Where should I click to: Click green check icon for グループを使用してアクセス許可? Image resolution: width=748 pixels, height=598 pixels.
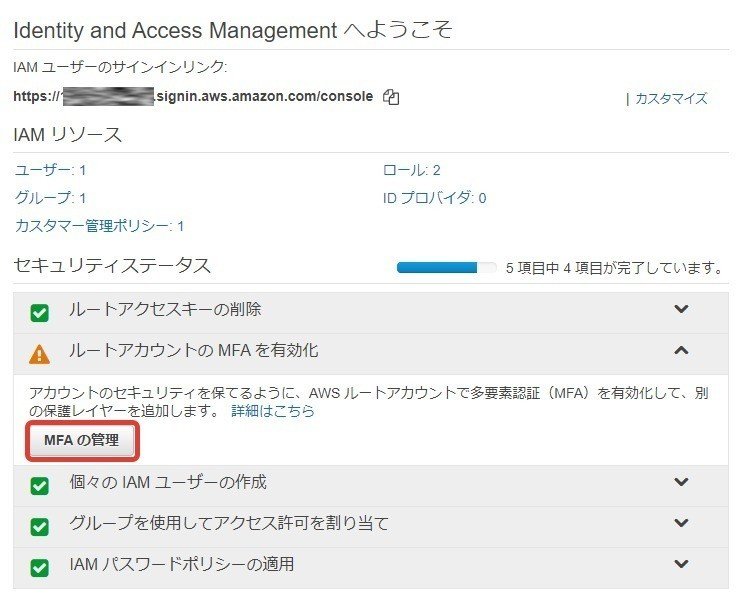[40, 527]
